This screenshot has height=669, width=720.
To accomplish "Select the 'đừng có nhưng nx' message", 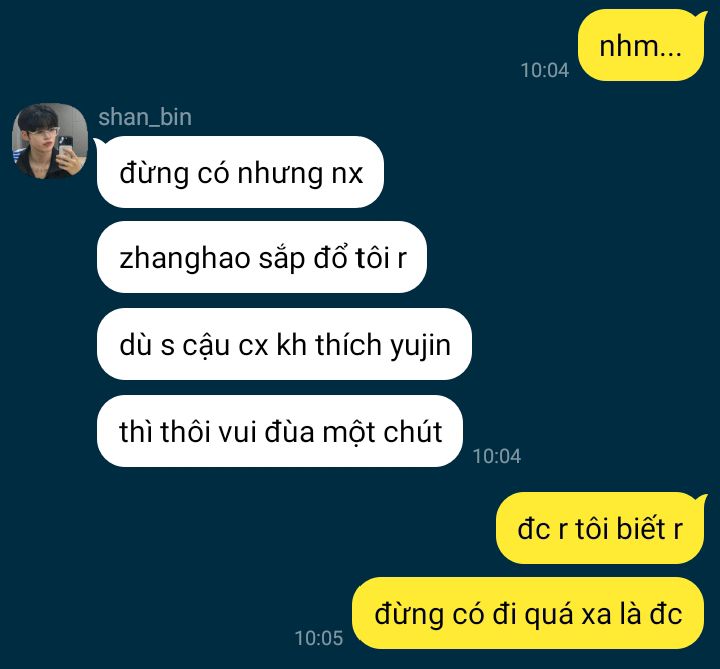I will click(x=240, y=172).
